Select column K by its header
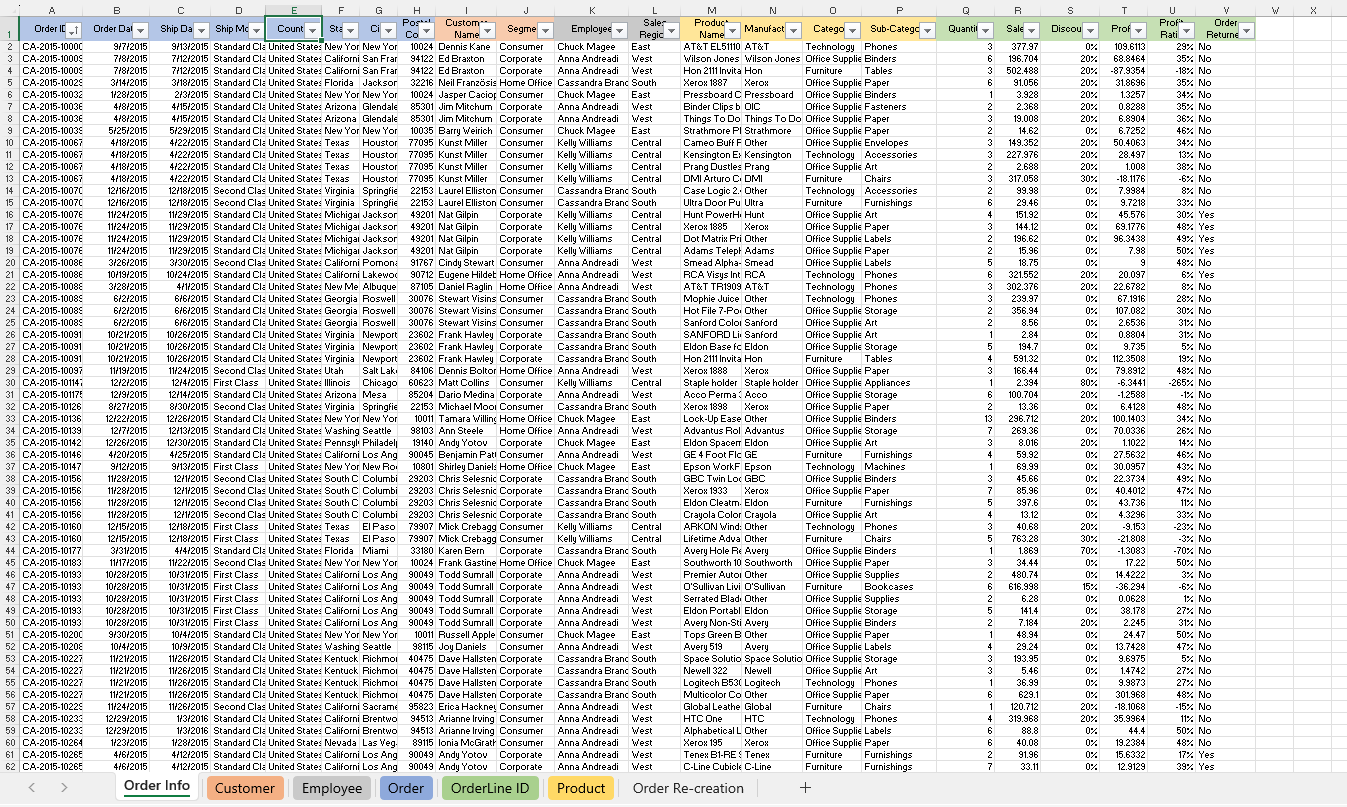Image resolution: width=1347 pixels, height=807 pixels. pos(590,9)
